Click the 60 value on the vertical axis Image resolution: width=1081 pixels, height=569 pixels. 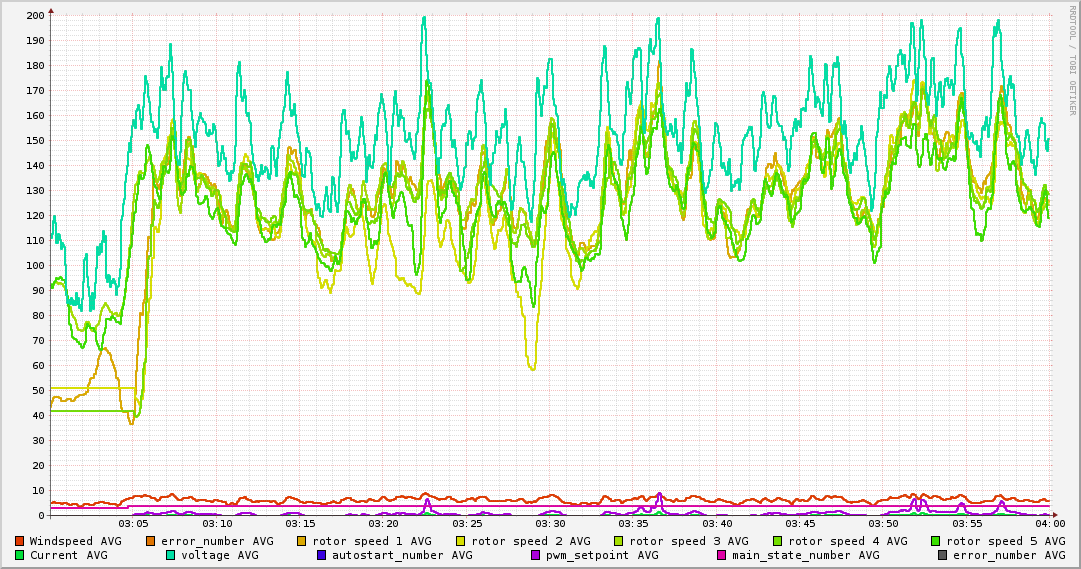pyautogui.click(x=38, y=366)
